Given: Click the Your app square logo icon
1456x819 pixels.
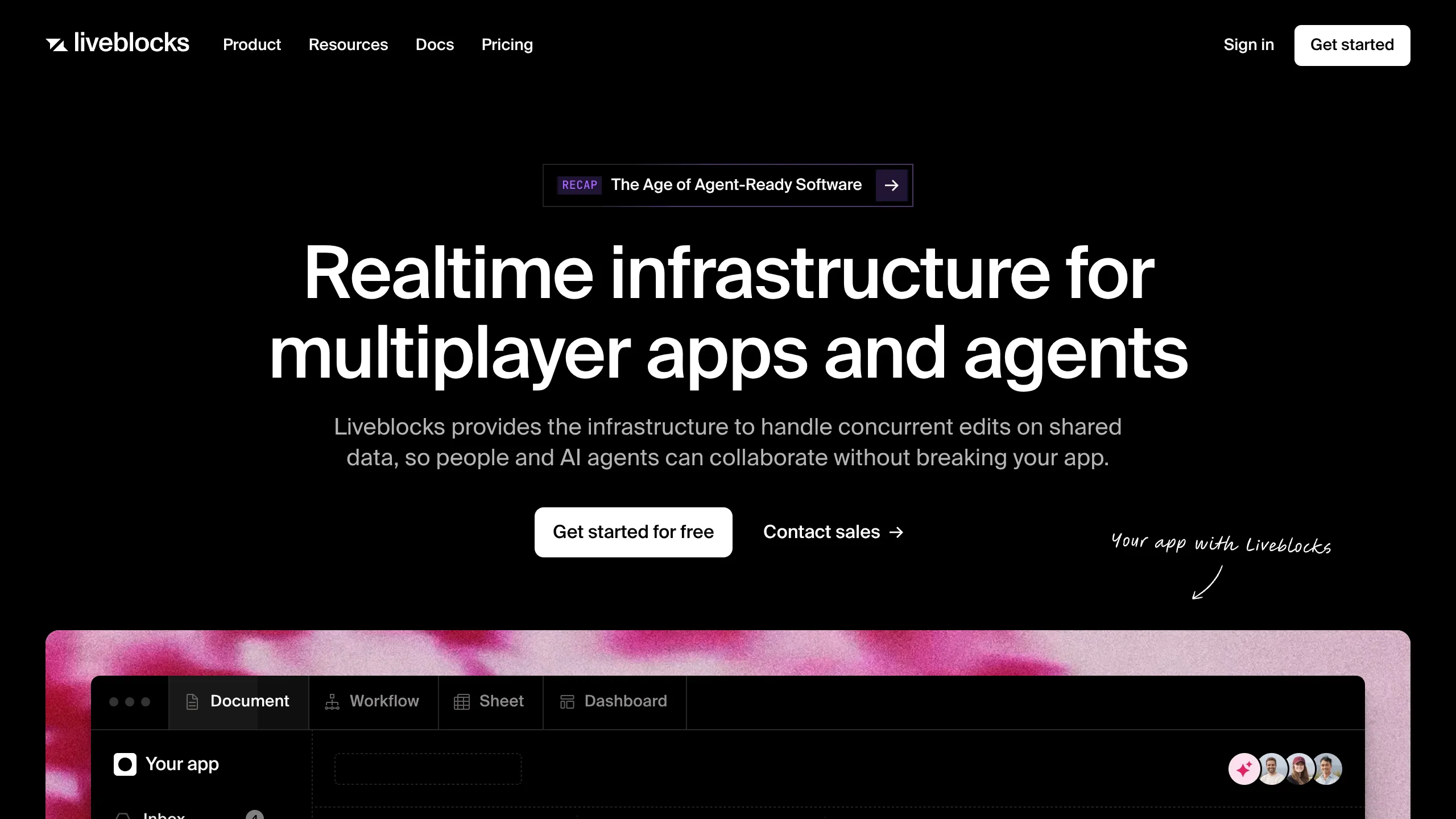Looking at the screenshot, I should click(x=125, y=764).
